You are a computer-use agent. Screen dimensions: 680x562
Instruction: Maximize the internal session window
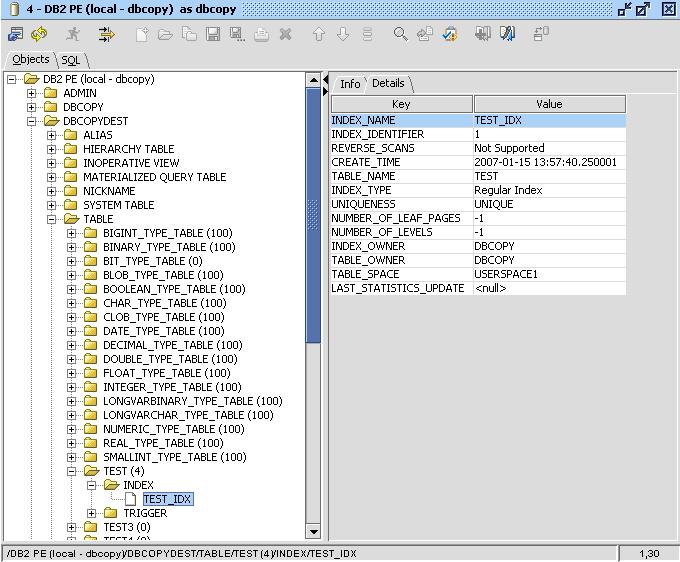(x=643, y=9)
